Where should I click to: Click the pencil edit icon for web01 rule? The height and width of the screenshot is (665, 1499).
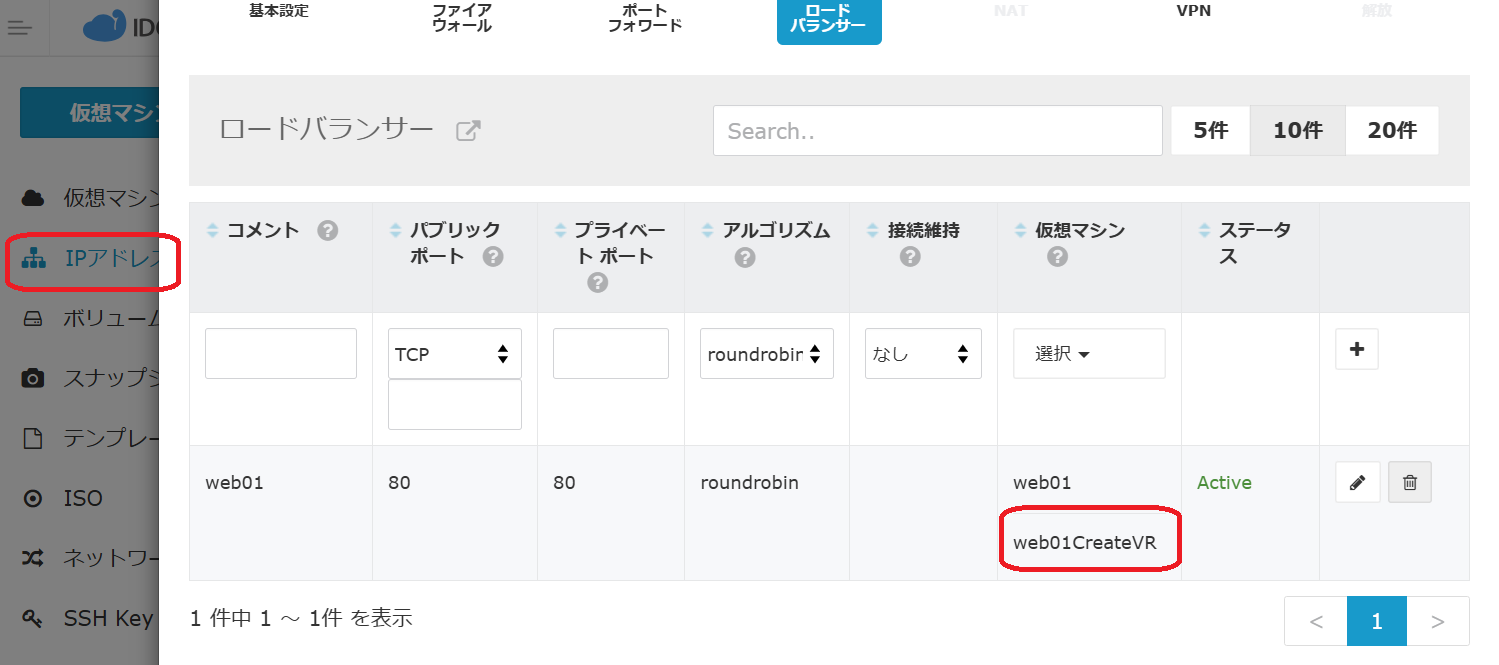pyautogui.click(x=1357, y=483)
